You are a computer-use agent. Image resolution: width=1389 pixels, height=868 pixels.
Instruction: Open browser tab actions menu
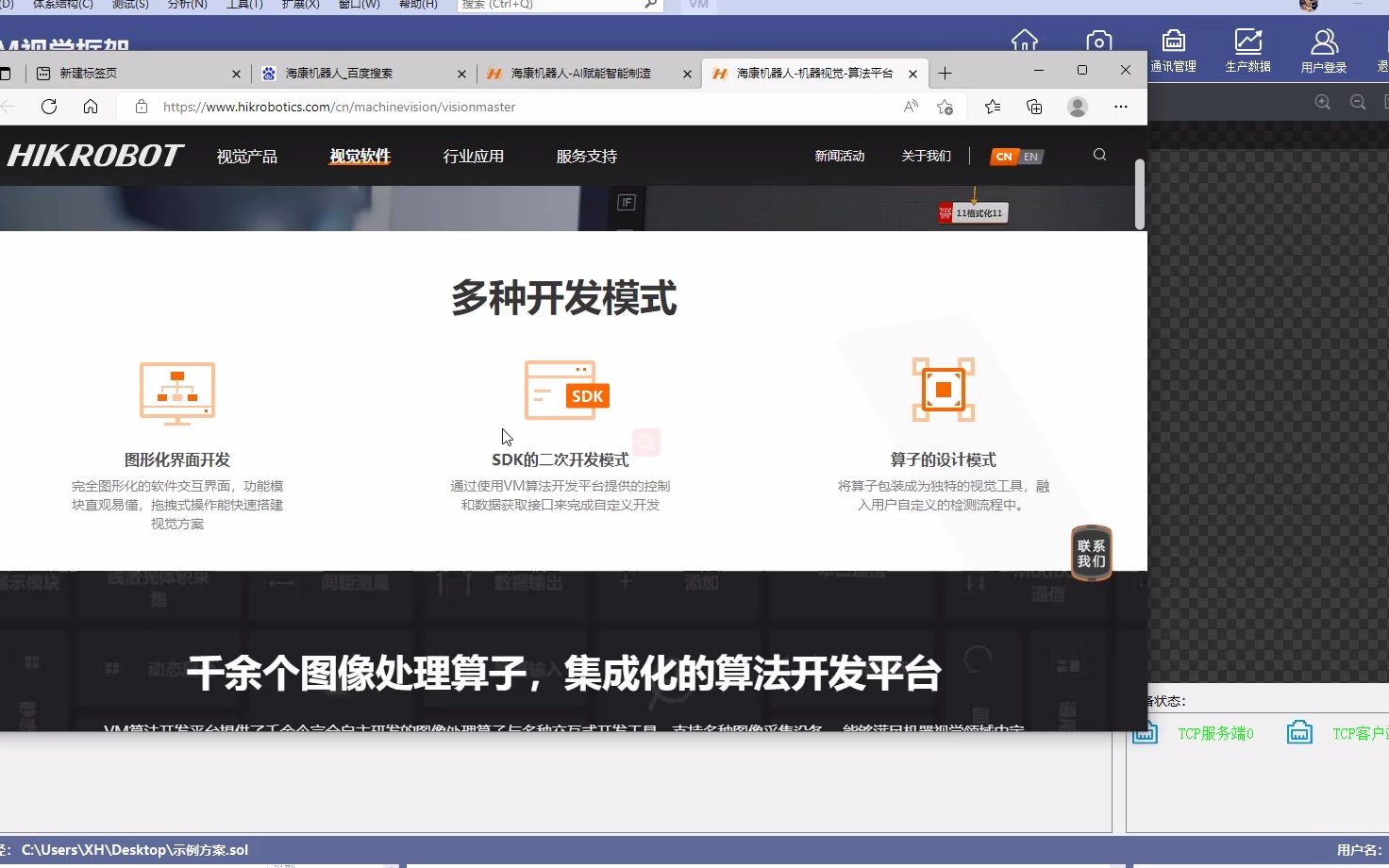click(x=5, y=73)
